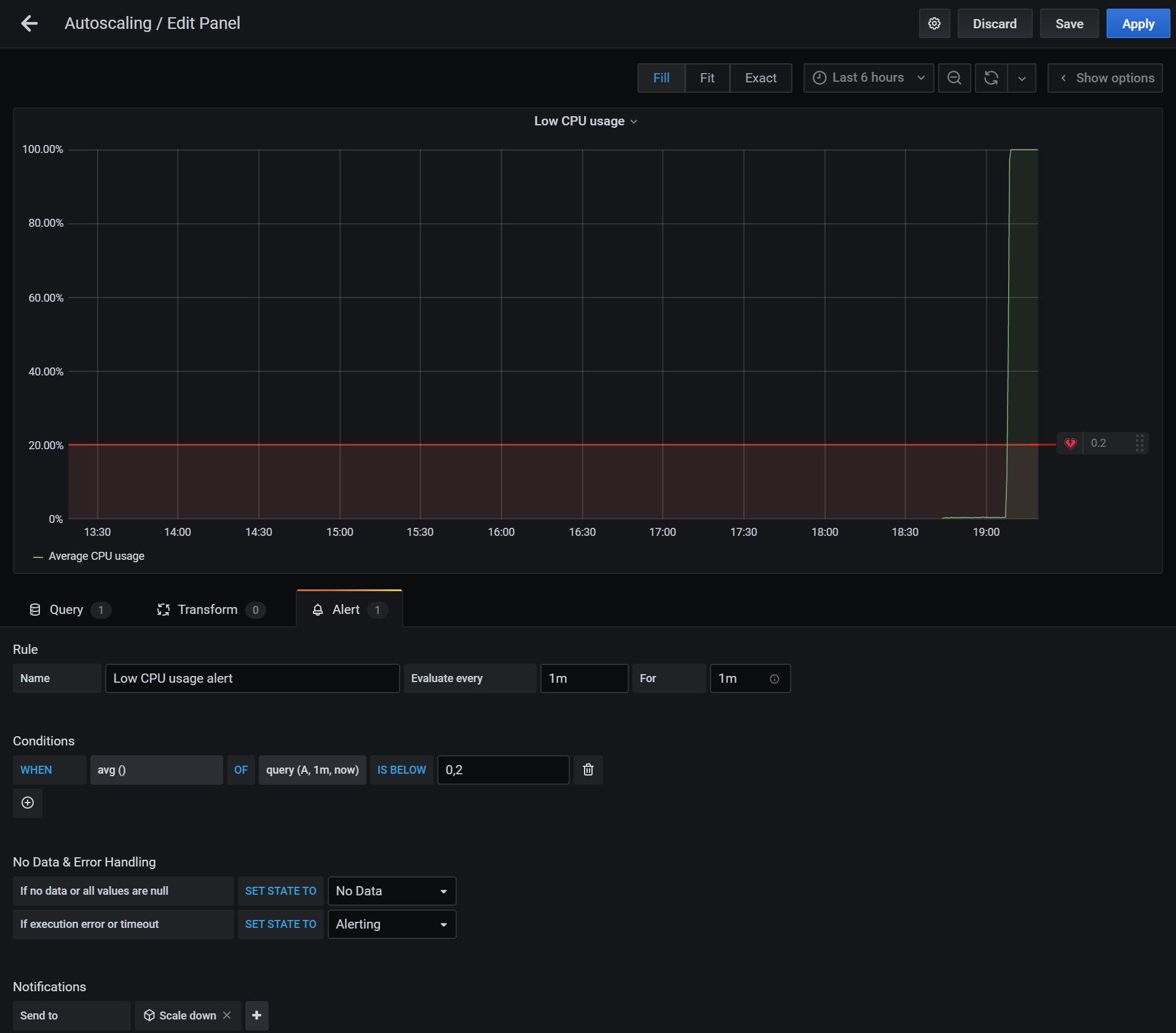Refresh the dashboard with the refresh icon
1176x1033 pixels.
click(991, 78)
